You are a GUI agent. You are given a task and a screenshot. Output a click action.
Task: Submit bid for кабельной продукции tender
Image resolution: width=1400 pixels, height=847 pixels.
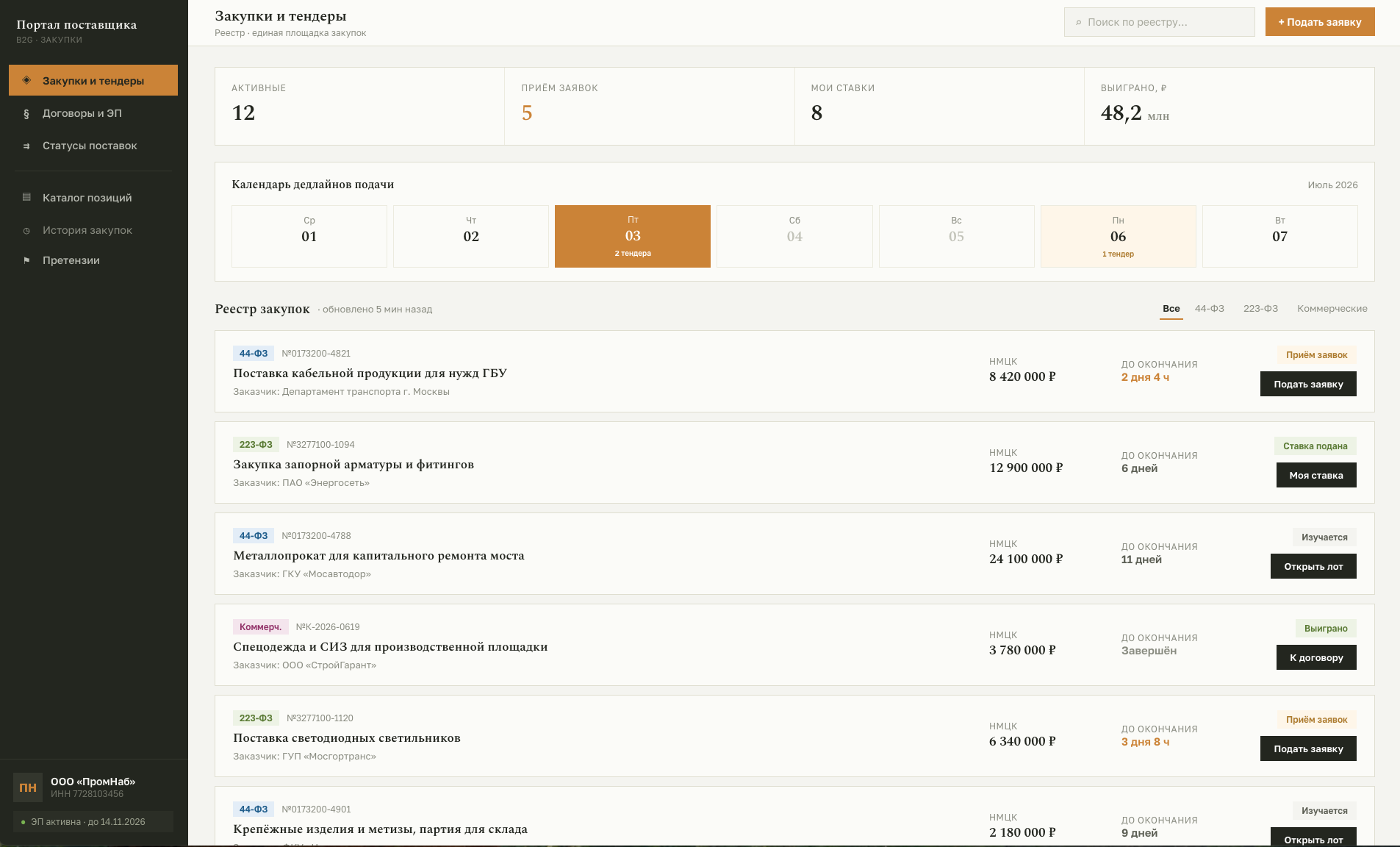pos(1308,384)
